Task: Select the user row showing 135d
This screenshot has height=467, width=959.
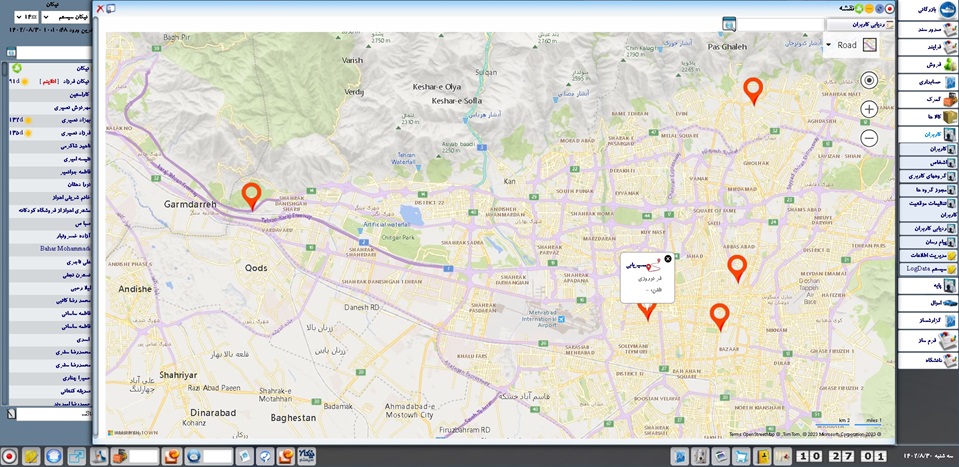Action: pyautogui.click(x=50, y=133)
